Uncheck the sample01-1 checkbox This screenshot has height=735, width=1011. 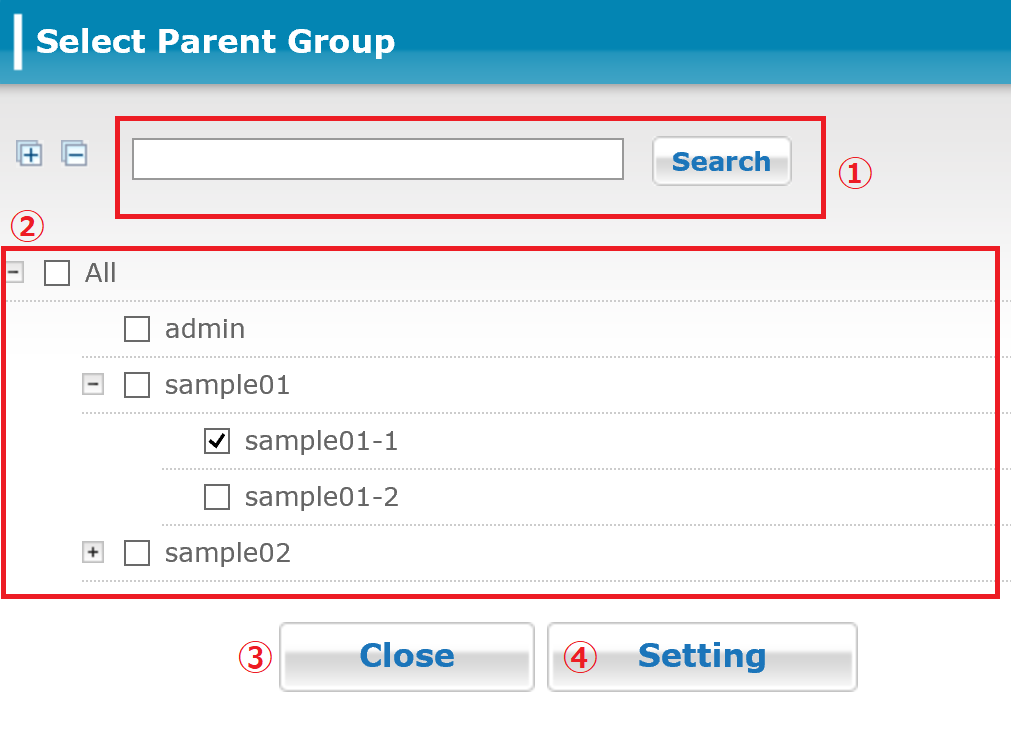click(217, 441)
